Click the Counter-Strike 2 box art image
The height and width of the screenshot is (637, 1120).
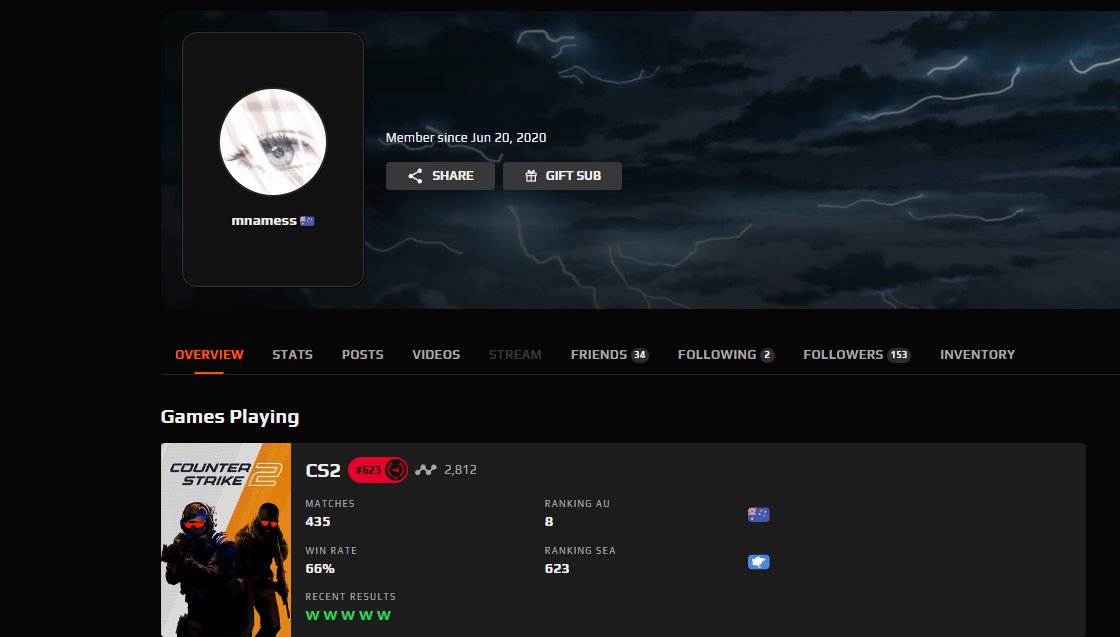pos(225,539)
